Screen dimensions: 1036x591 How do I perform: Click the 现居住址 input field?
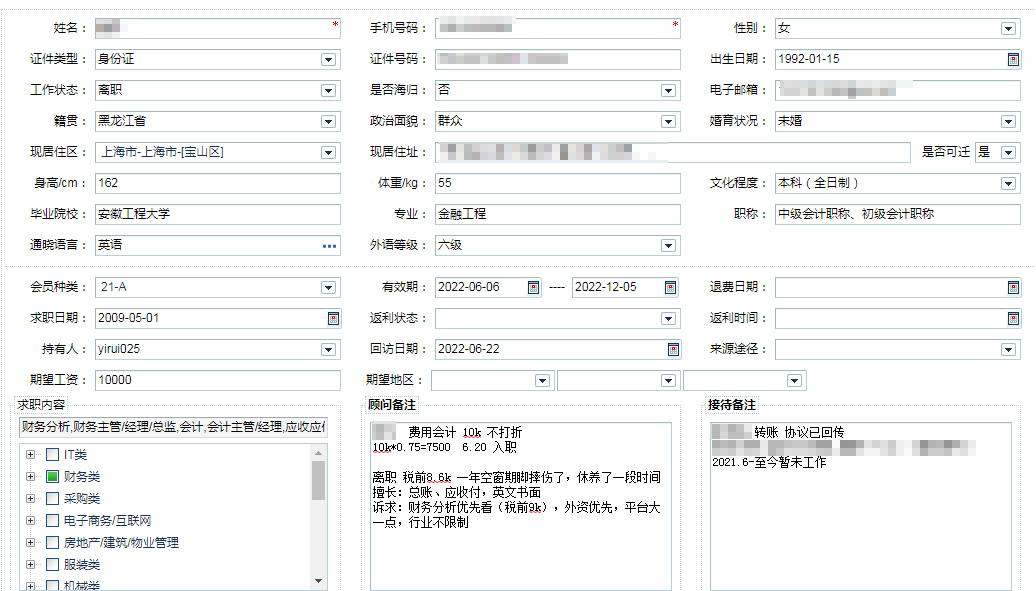pos(673,153)
